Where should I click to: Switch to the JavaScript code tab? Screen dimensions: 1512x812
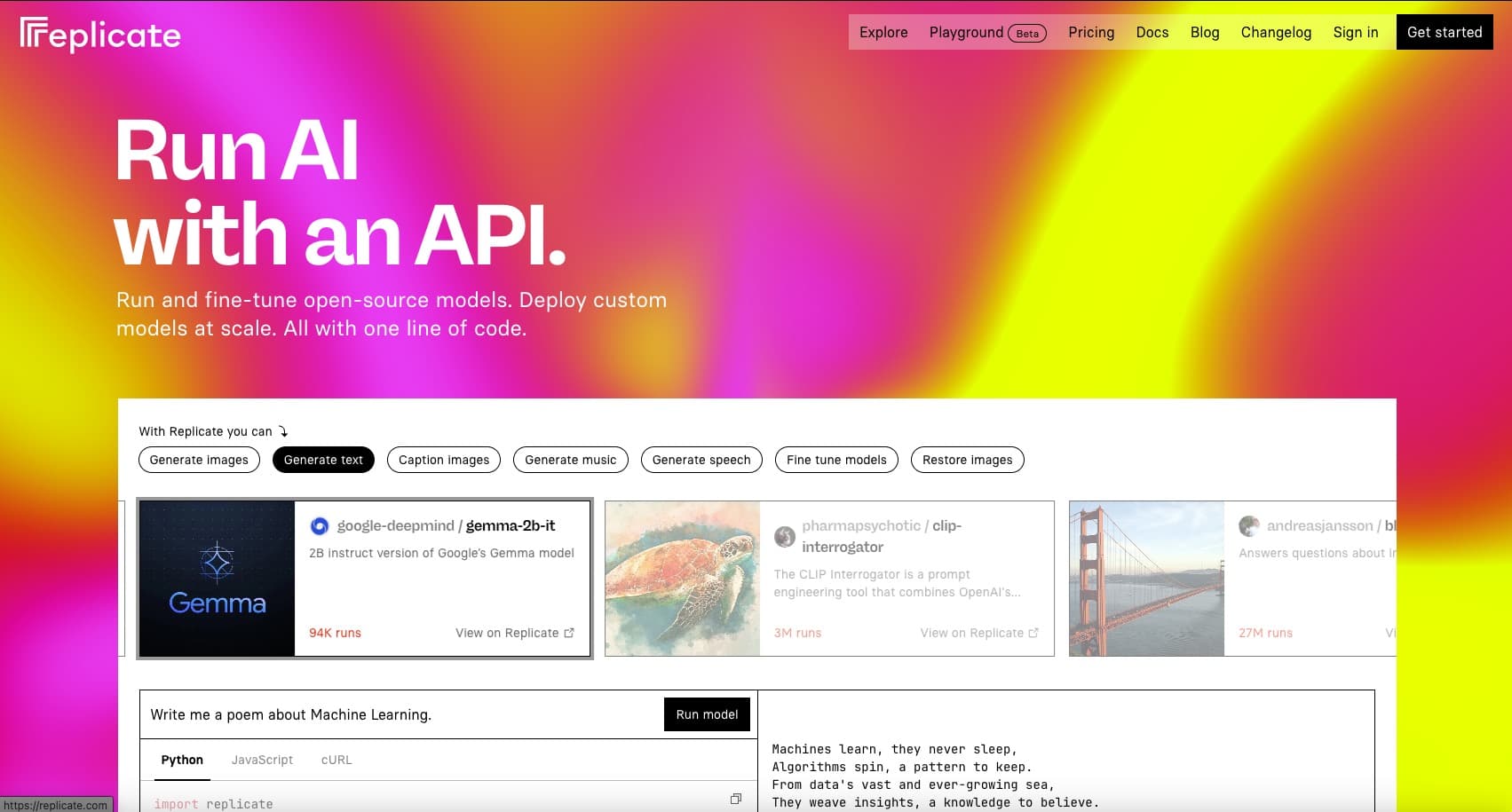click(x=262, y=760)
